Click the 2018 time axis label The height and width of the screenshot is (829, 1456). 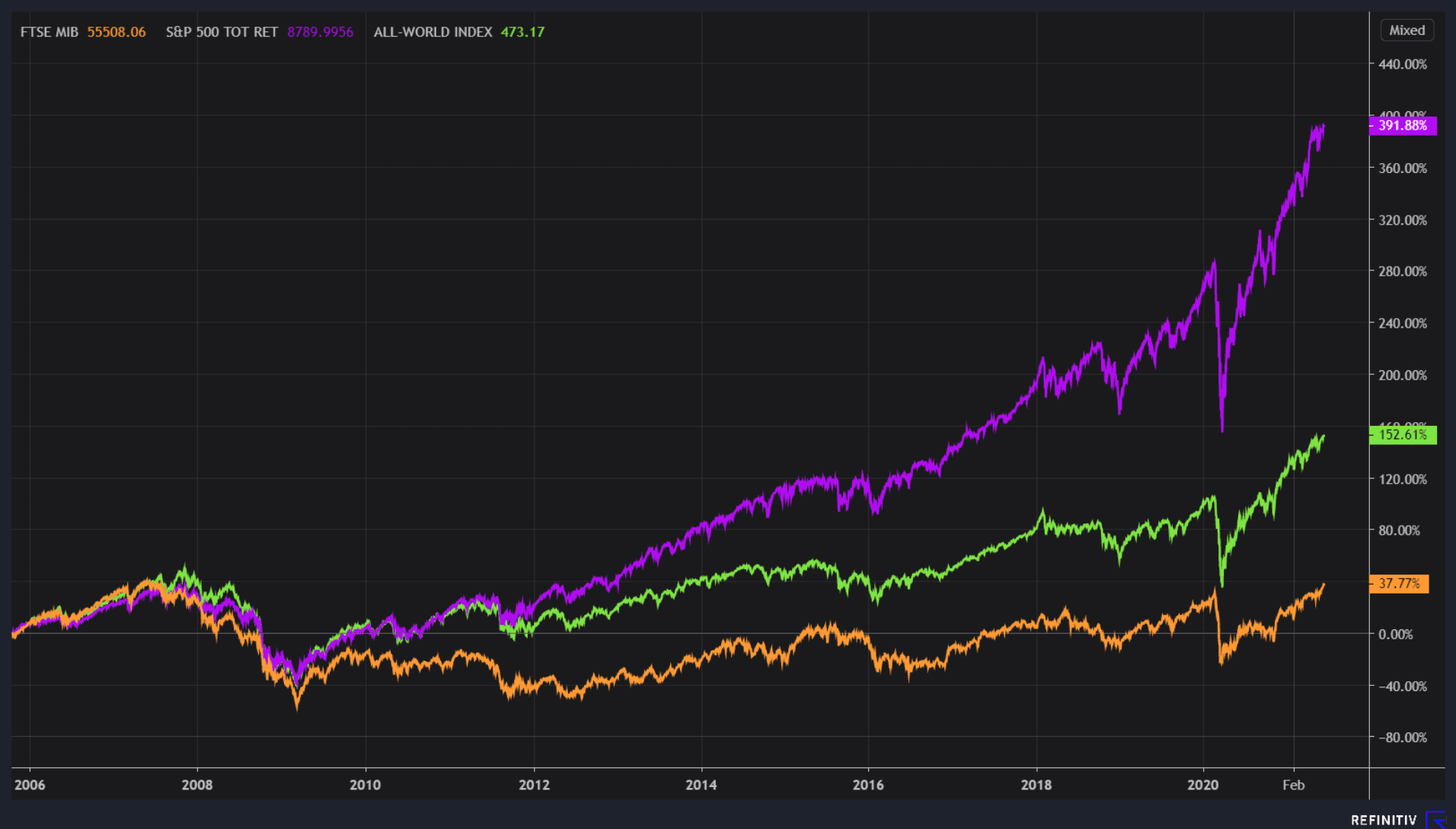point(1036,785)
